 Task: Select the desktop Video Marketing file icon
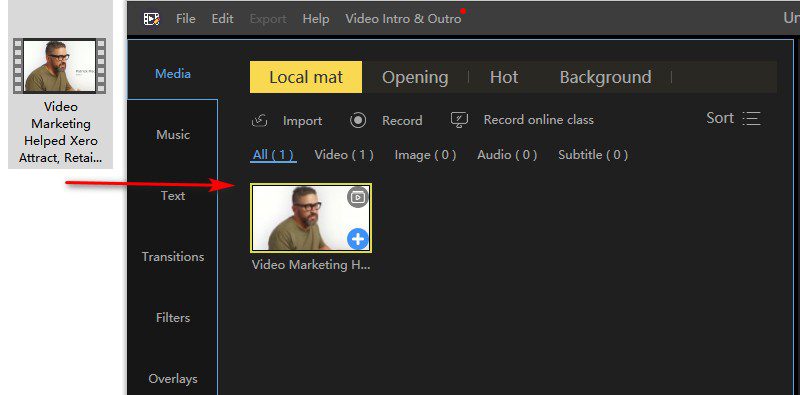[60, 66]
